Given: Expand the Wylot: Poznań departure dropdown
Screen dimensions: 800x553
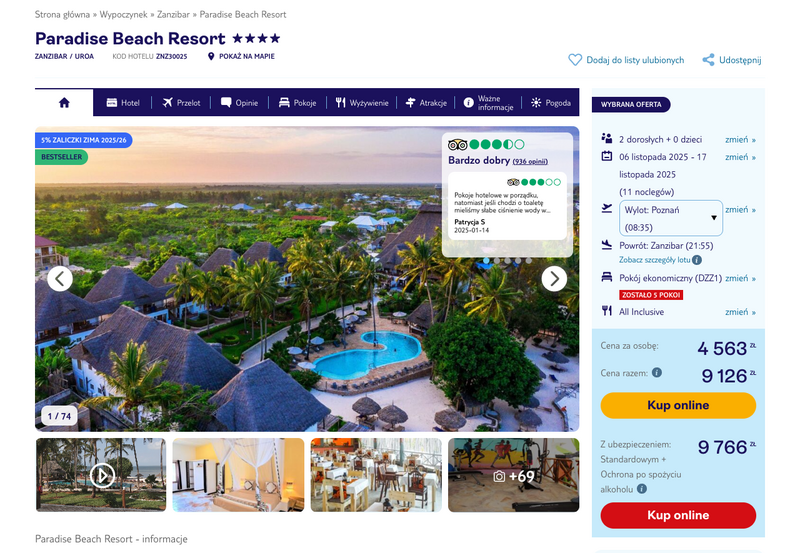Looking at the screenshot, I should pos(671,218).
